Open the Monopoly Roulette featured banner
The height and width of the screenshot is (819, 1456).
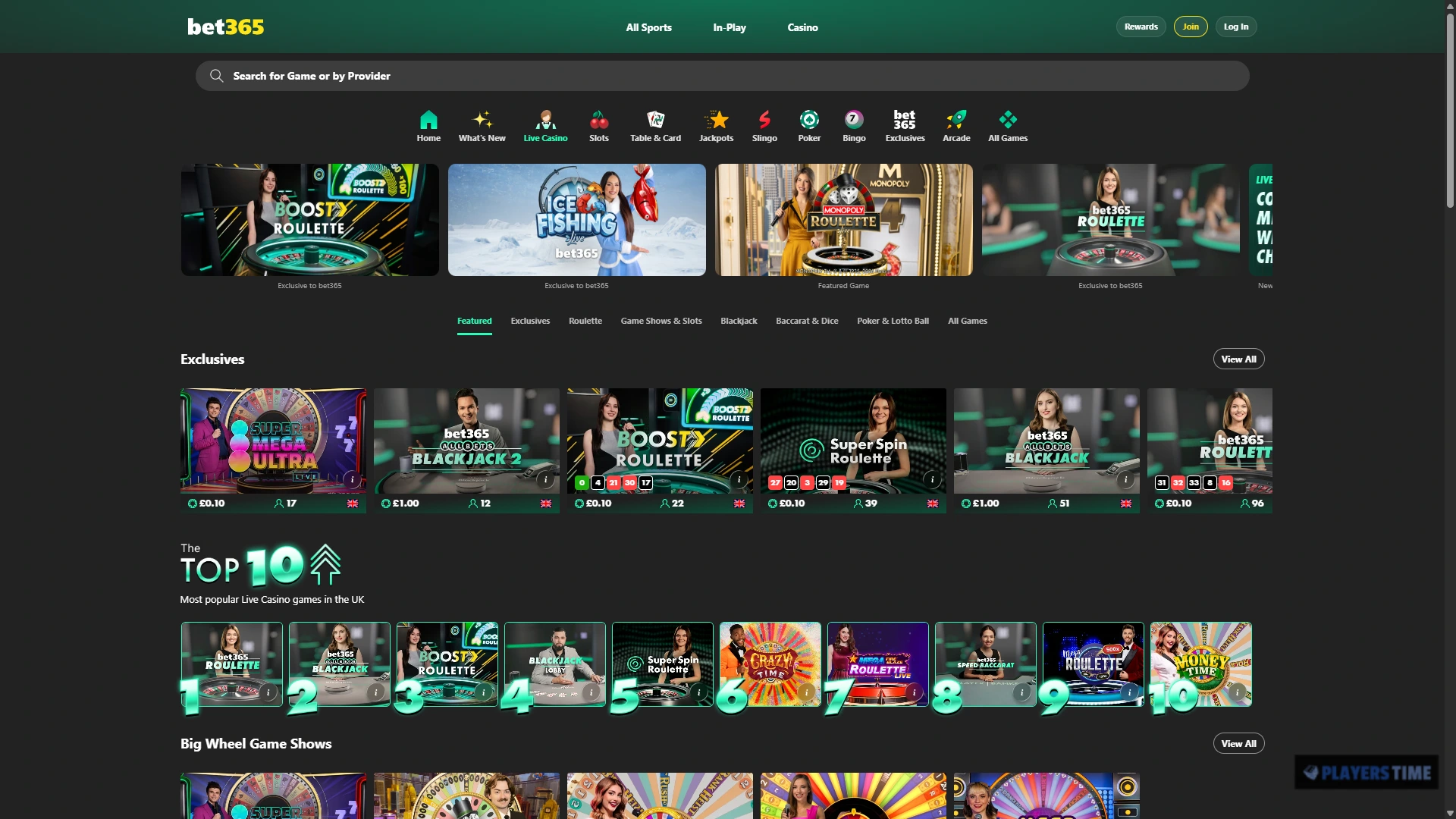(843, 220)
